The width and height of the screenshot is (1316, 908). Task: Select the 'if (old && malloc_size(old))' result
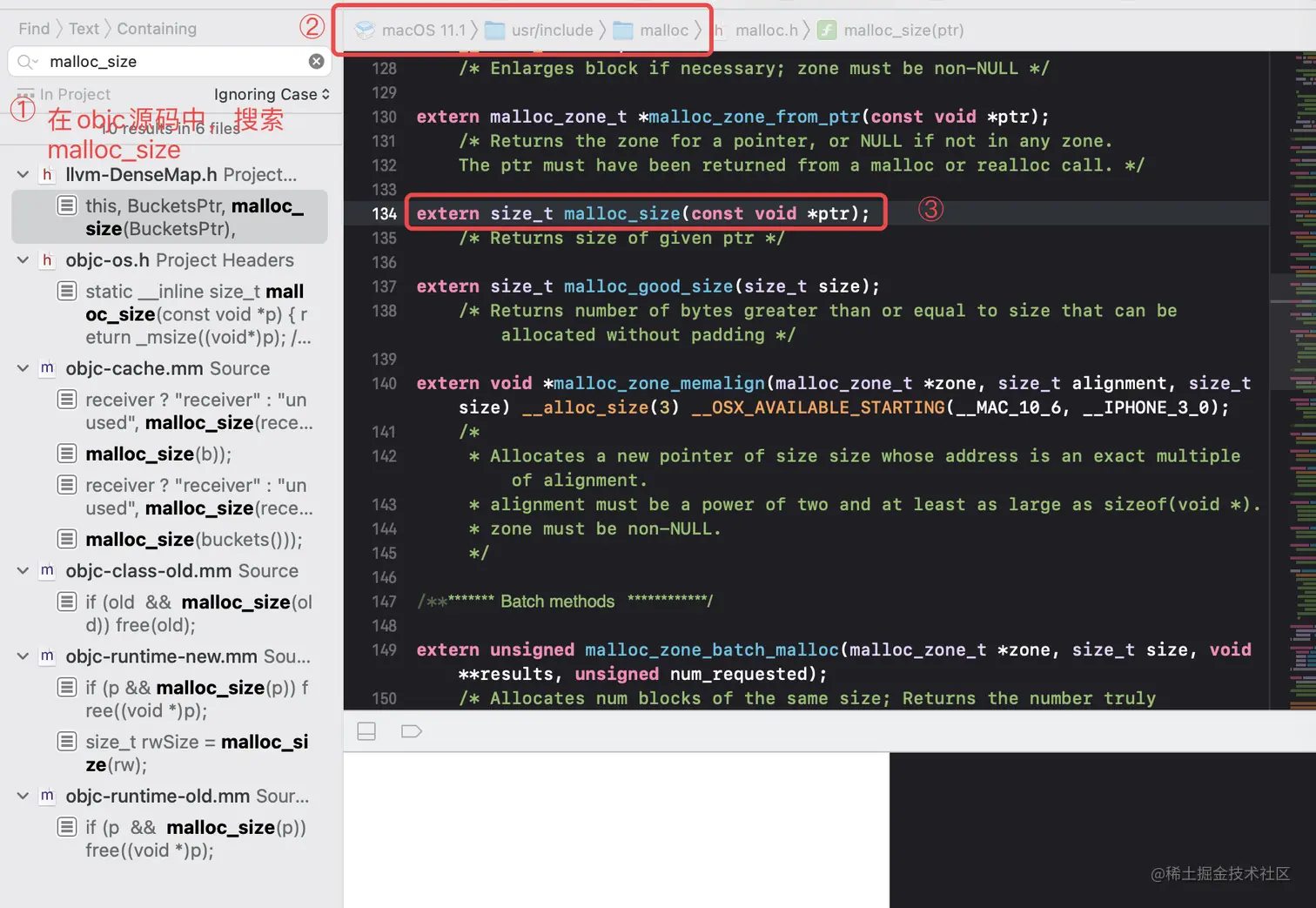pos(170,614)
